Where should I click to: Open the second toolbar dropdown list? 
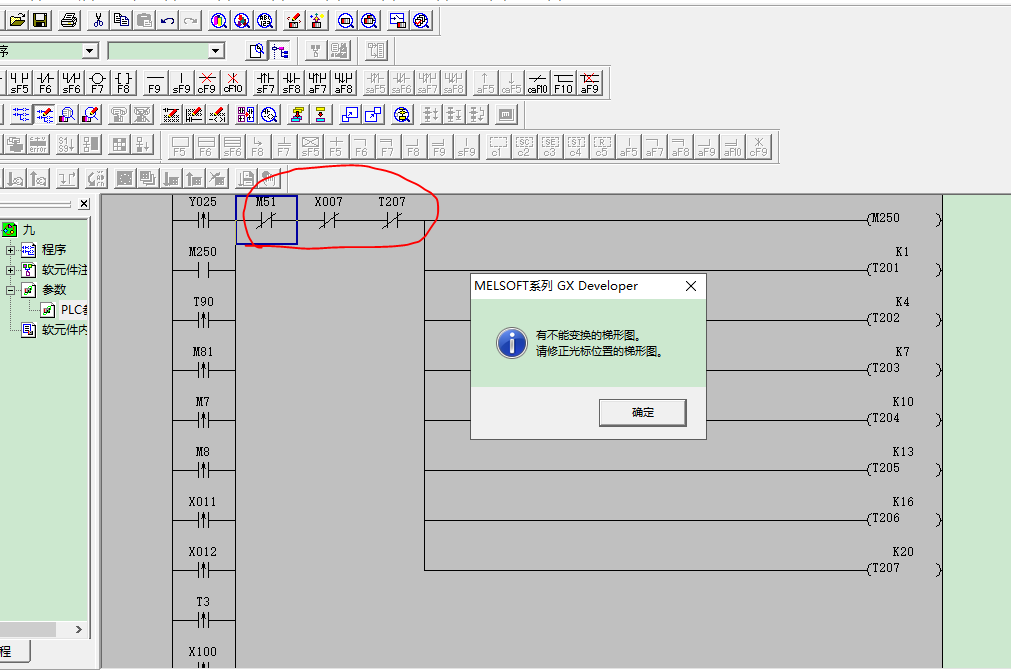click(216, 51)
